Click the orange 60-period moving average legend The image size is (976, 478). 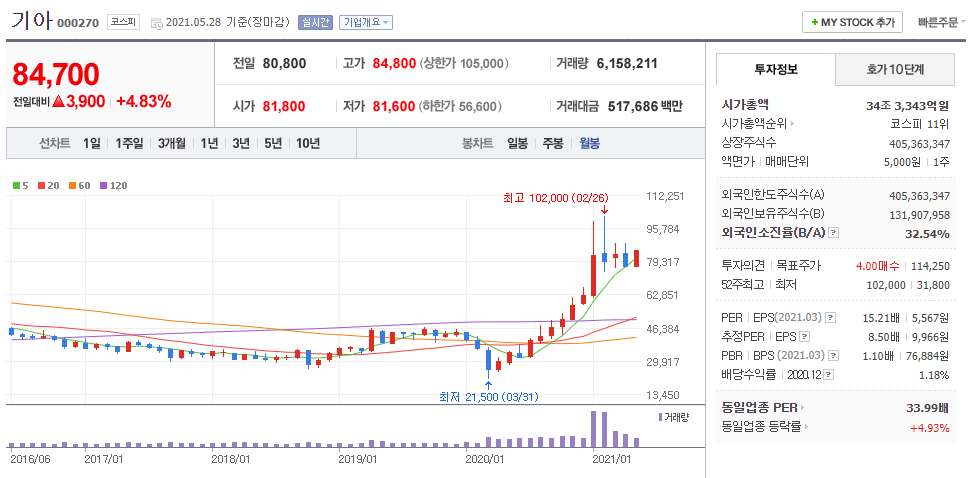80,185
